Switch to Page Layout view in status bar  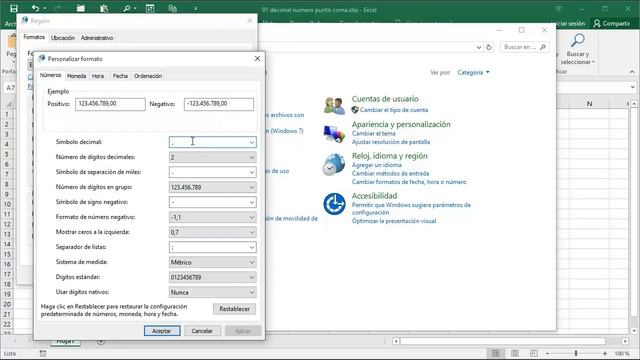point(515,353)
